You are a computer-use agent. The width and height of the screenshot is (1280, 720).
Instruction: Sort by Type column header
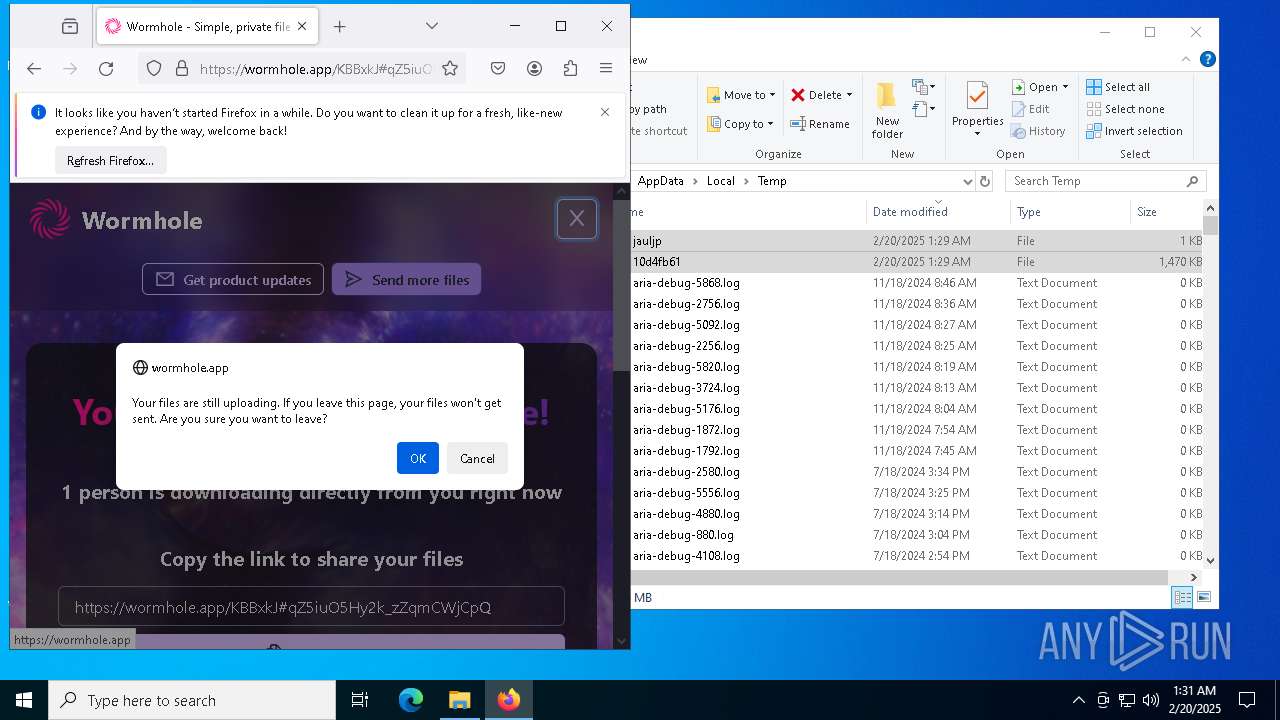(1070, 212)
